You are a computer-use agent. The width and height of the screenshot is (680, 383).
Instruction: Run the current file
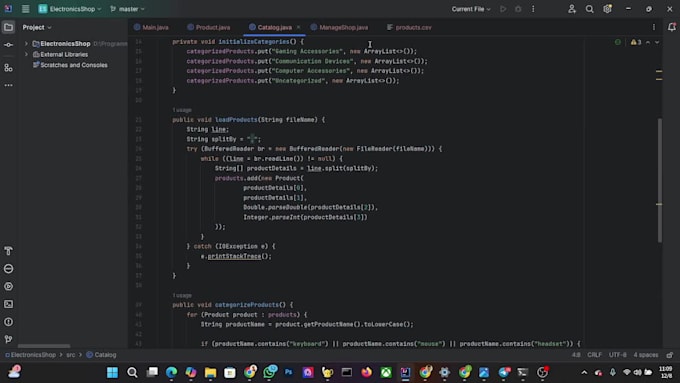point(503,9)
